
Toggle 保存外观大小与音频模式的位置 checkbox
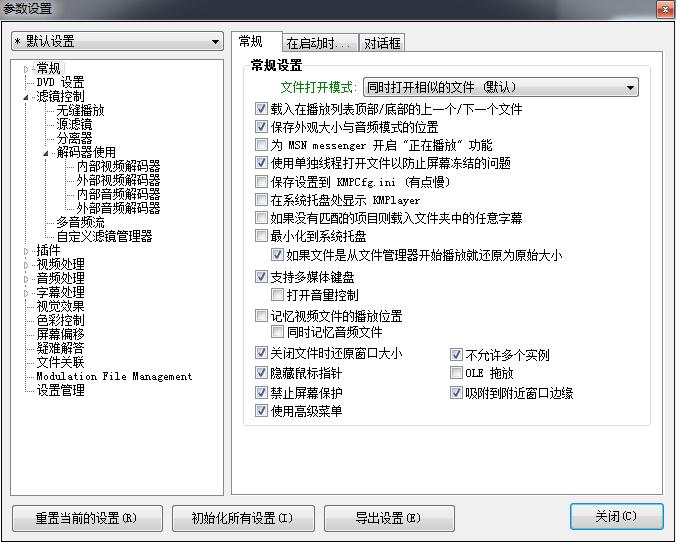pyautogui.click(x=261, y=127)
